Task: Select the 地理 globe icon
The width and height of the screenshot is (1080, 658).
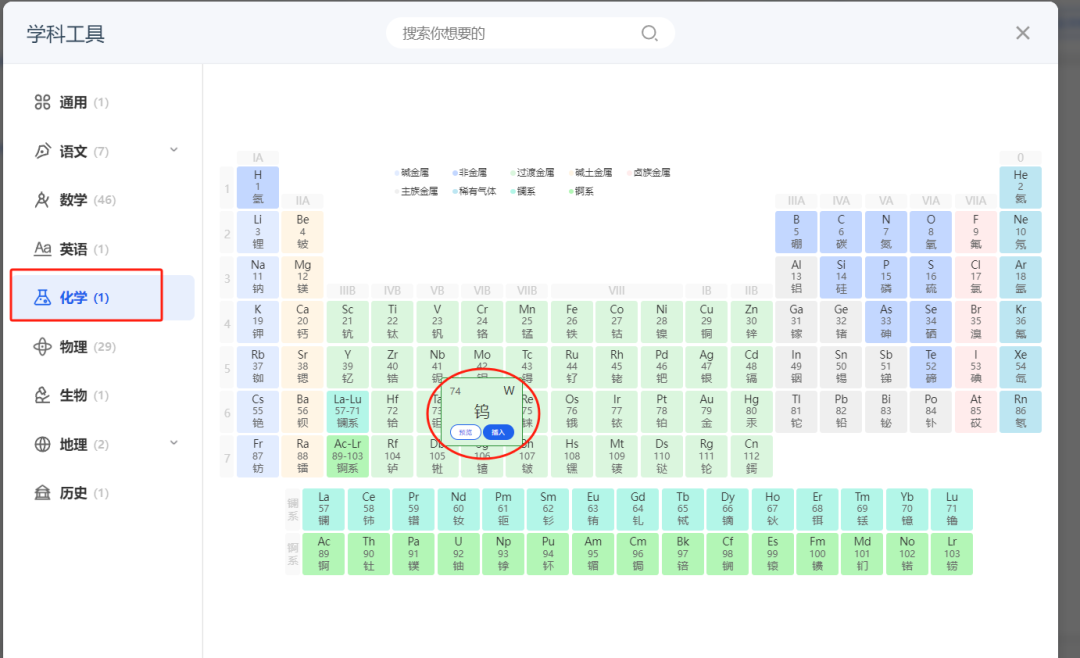Action: [41, 443]
